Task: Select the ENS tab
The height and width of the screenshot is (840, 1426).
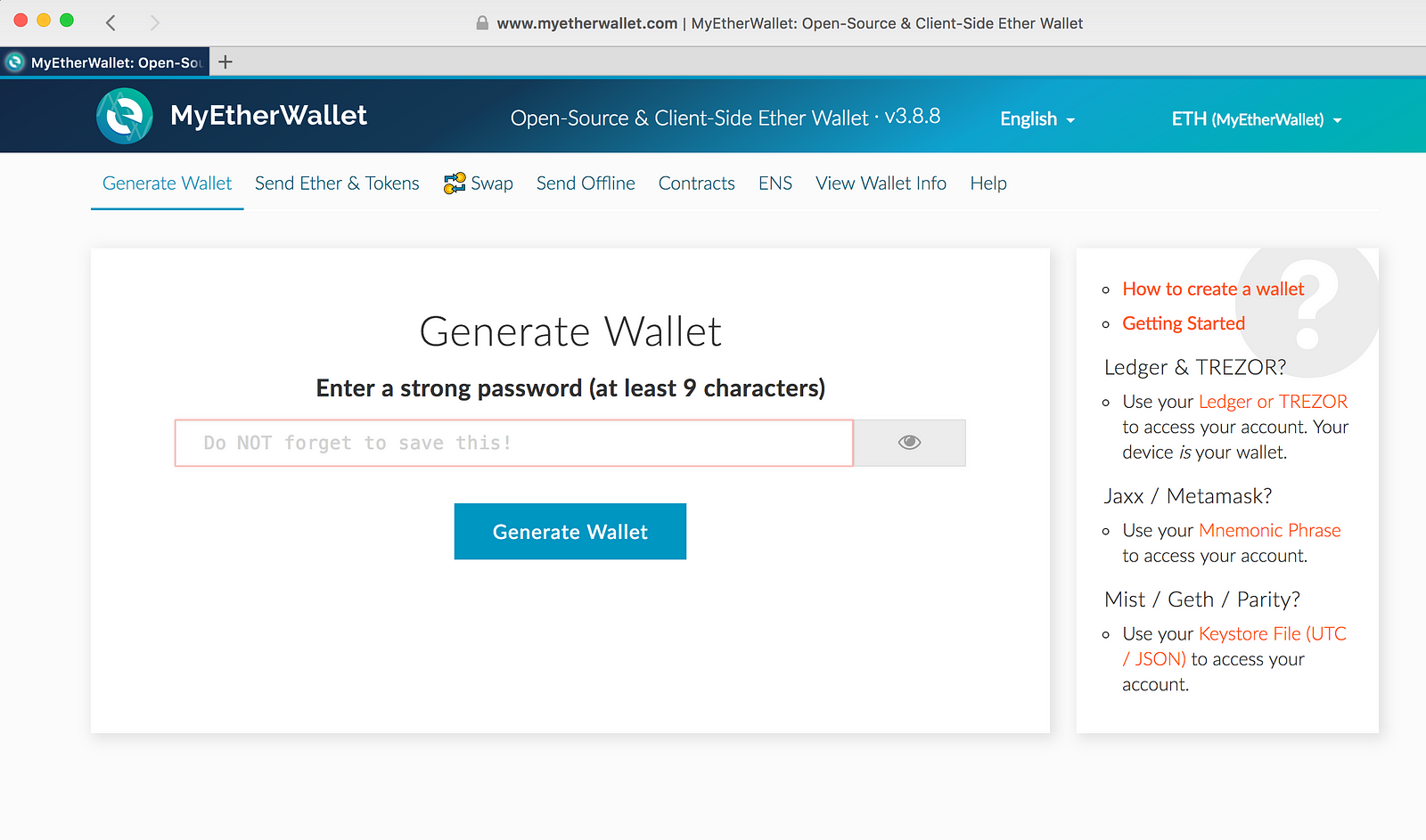Action: click(775, 183)
